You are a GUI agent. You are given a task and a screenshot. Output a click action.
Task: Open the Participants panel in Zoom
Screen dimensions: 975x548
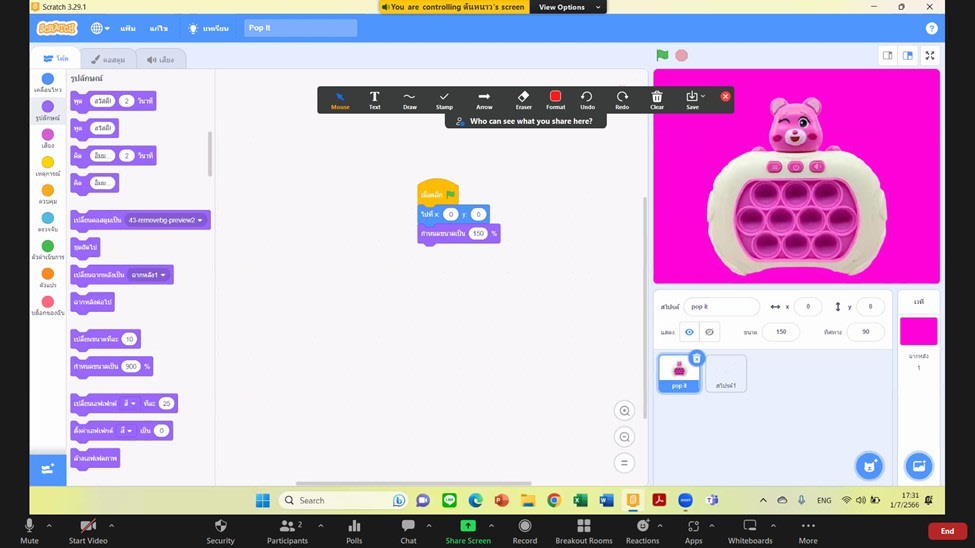tap(287, 531)
